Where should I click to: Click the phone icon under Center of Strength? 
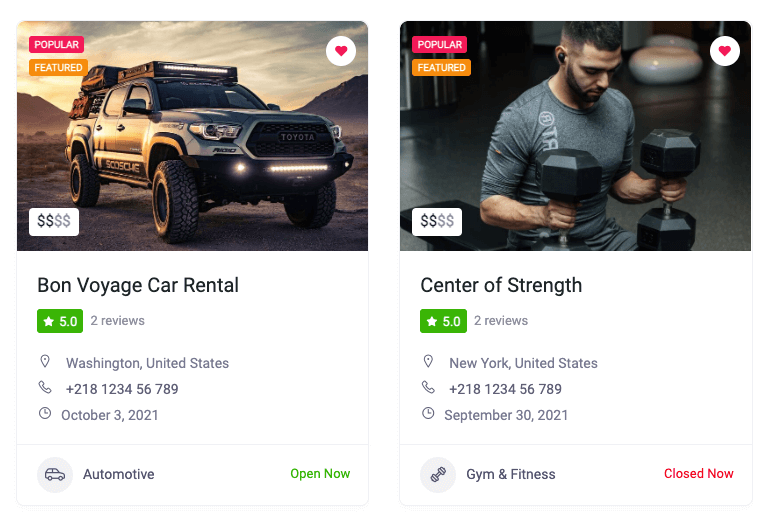[428, 388]
